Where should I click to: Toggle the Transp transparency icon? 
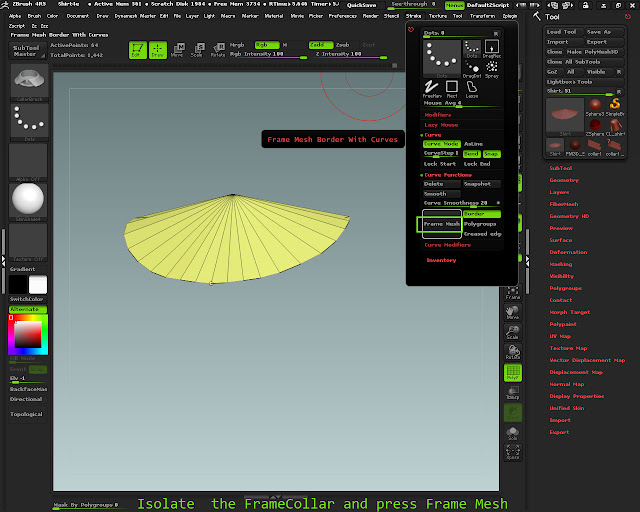coord(513,392)
